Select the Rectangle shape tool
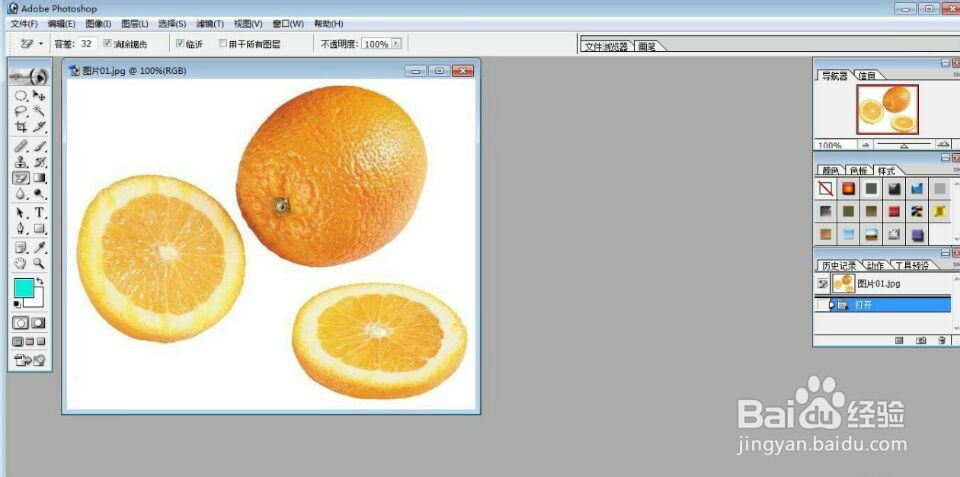The image size is (960, 477). [39, 228]
